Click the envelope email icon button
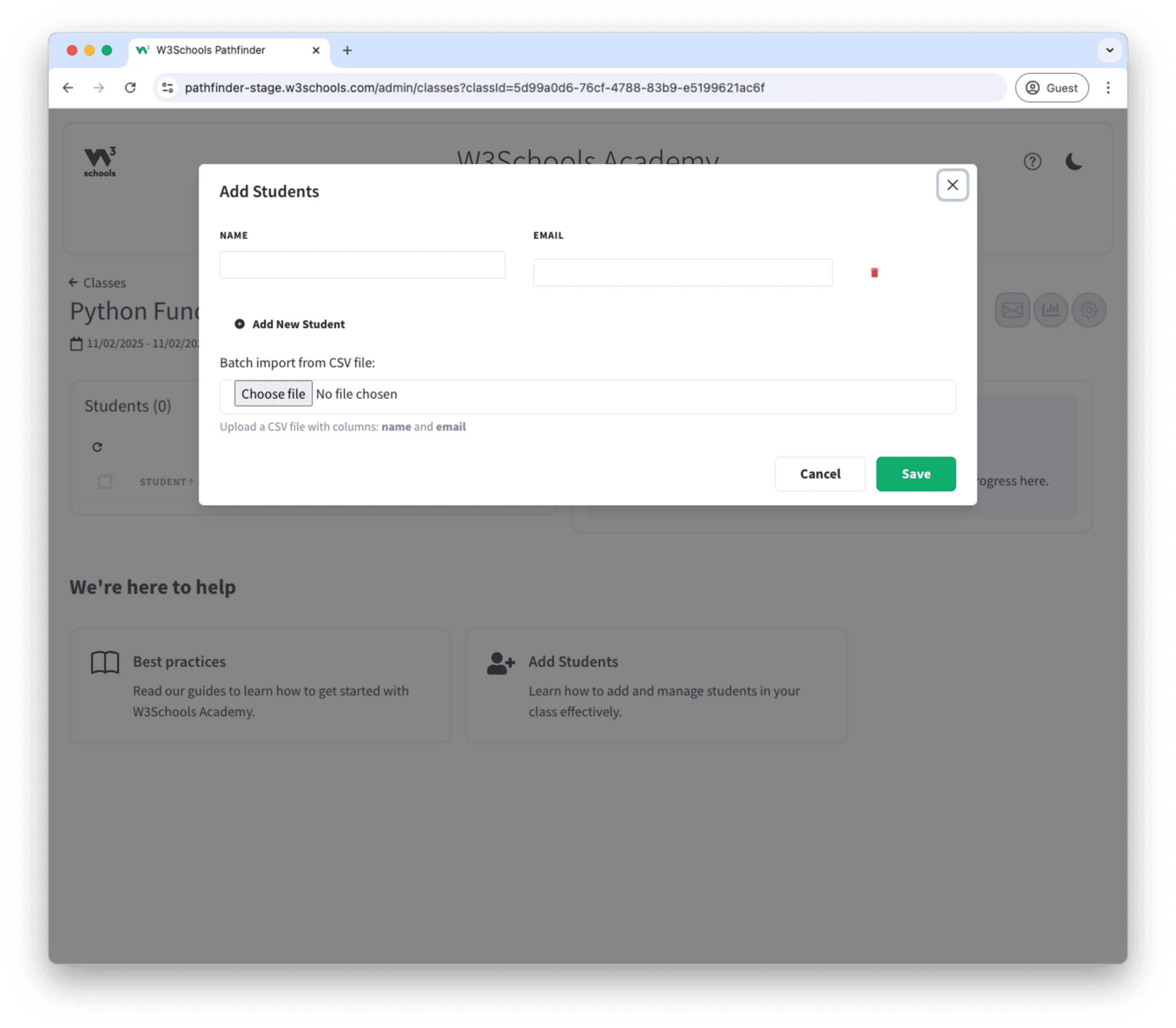 1012,310
